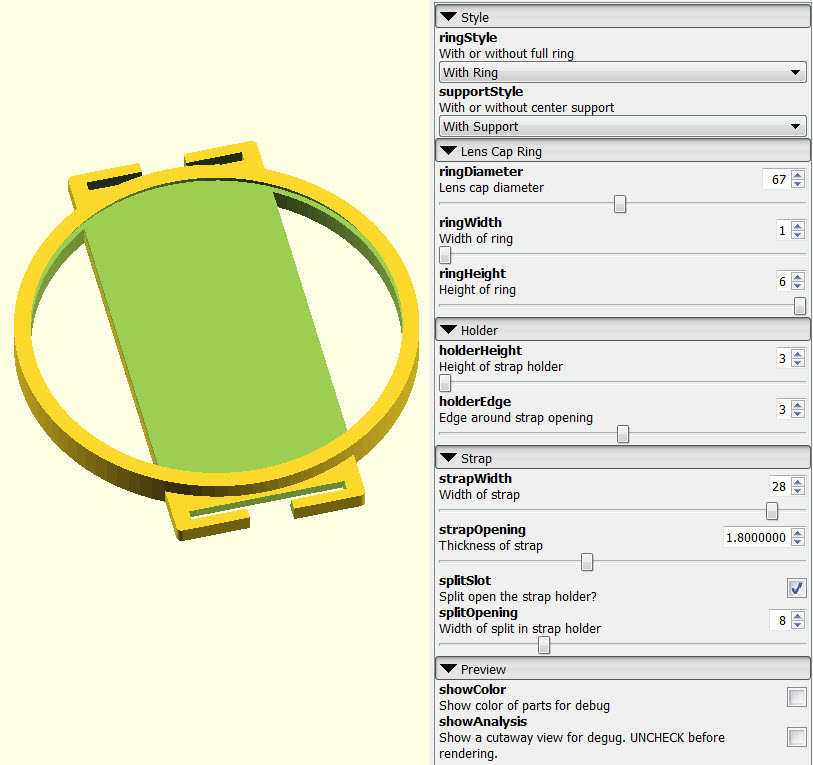Increase strapOpening with up arrow
The width and height of the screenshot is (813, 765).
pos(798,533)
